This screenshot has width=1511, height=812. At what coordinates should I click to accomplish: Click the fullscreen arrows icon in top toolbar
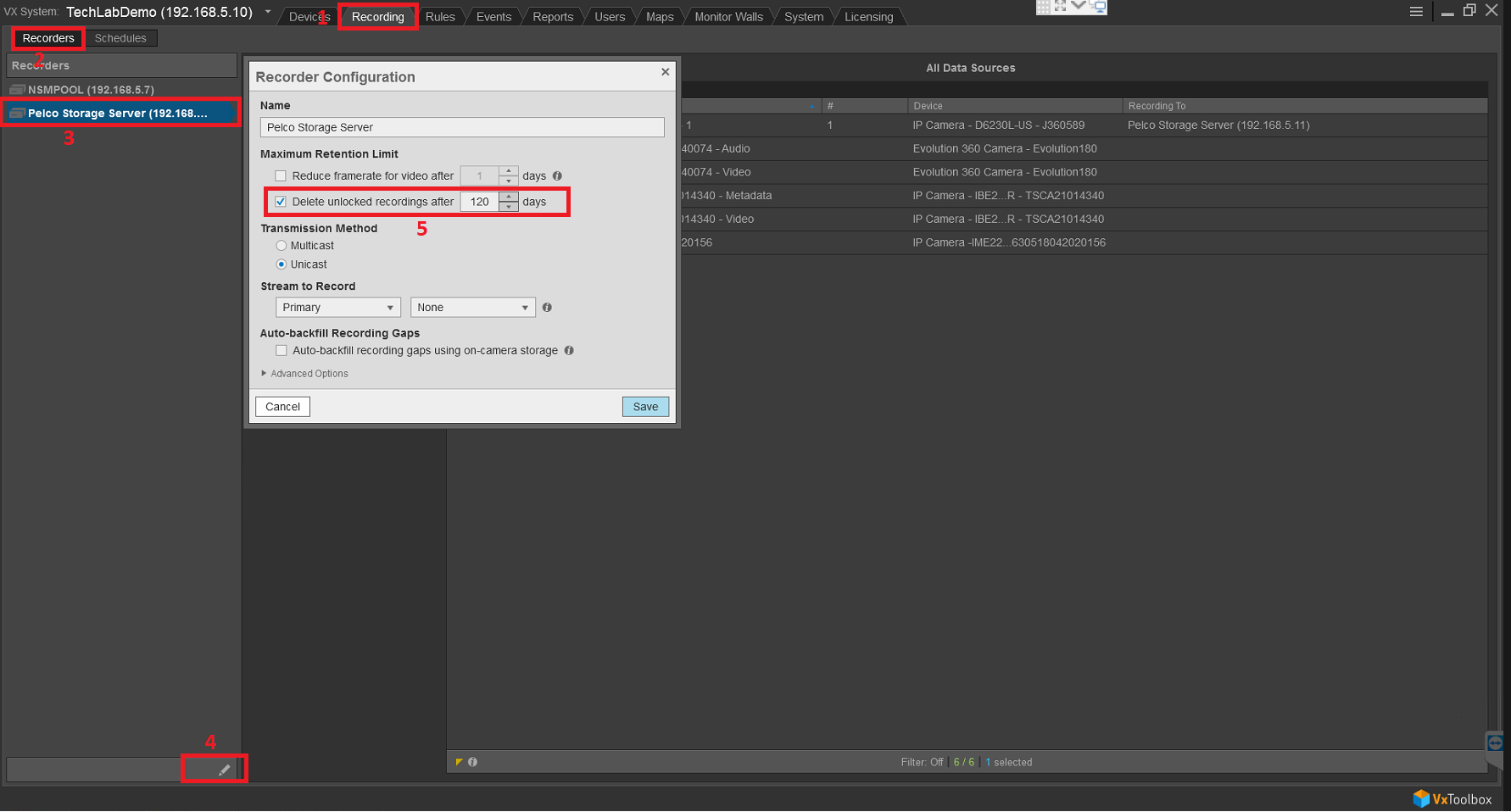1060,7
